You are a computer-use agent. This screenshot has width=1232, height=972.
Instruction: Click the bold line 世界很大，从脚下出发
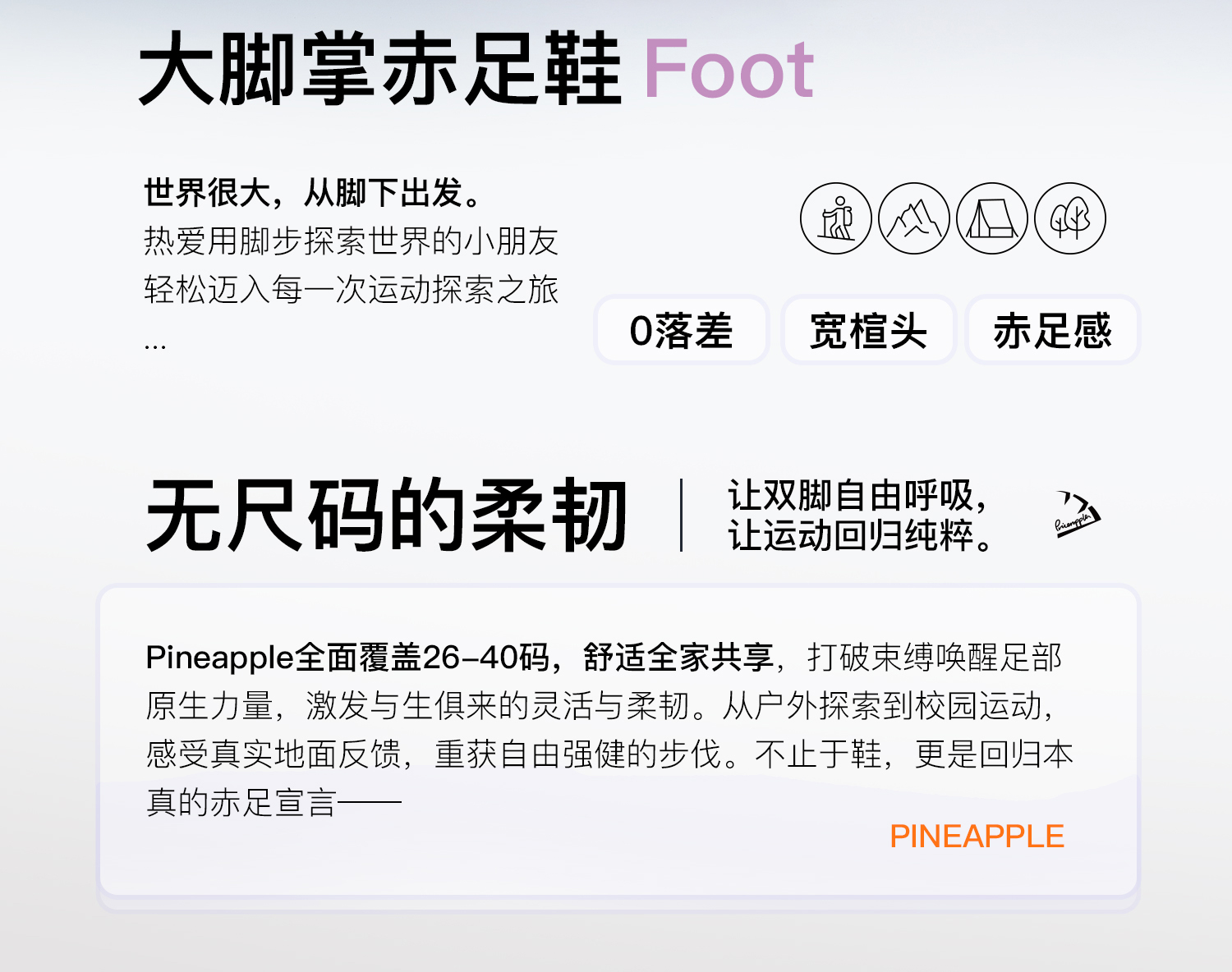[314, 194]
